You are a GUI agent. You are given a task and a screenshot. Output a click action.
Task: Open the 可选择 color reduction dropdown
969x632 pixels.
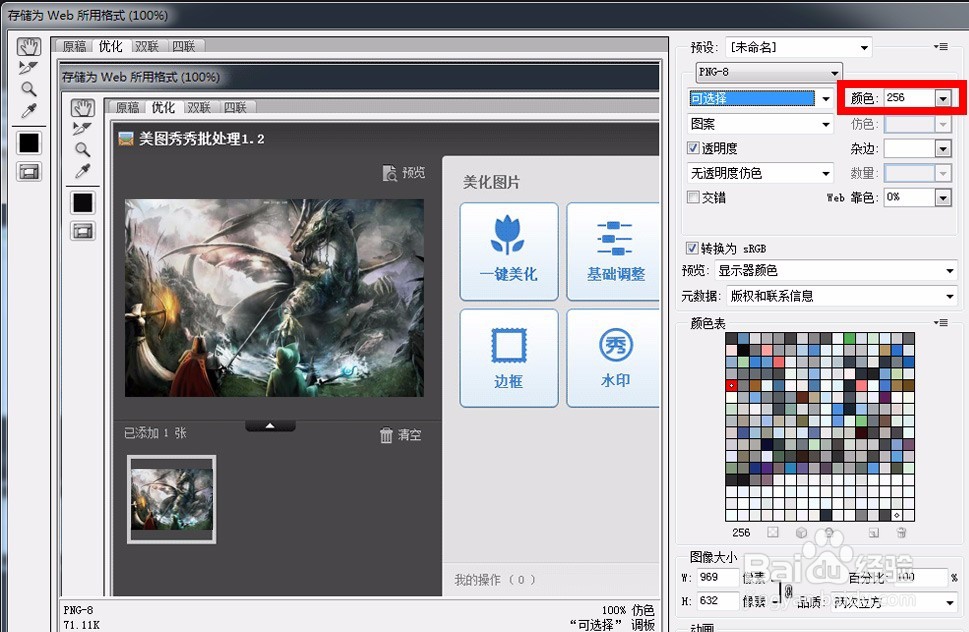click(x=760, y=98)
